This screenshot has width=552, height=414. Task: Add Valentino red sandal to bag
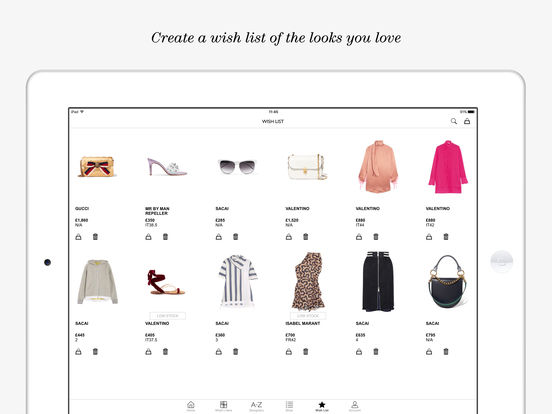pos(149,352)
